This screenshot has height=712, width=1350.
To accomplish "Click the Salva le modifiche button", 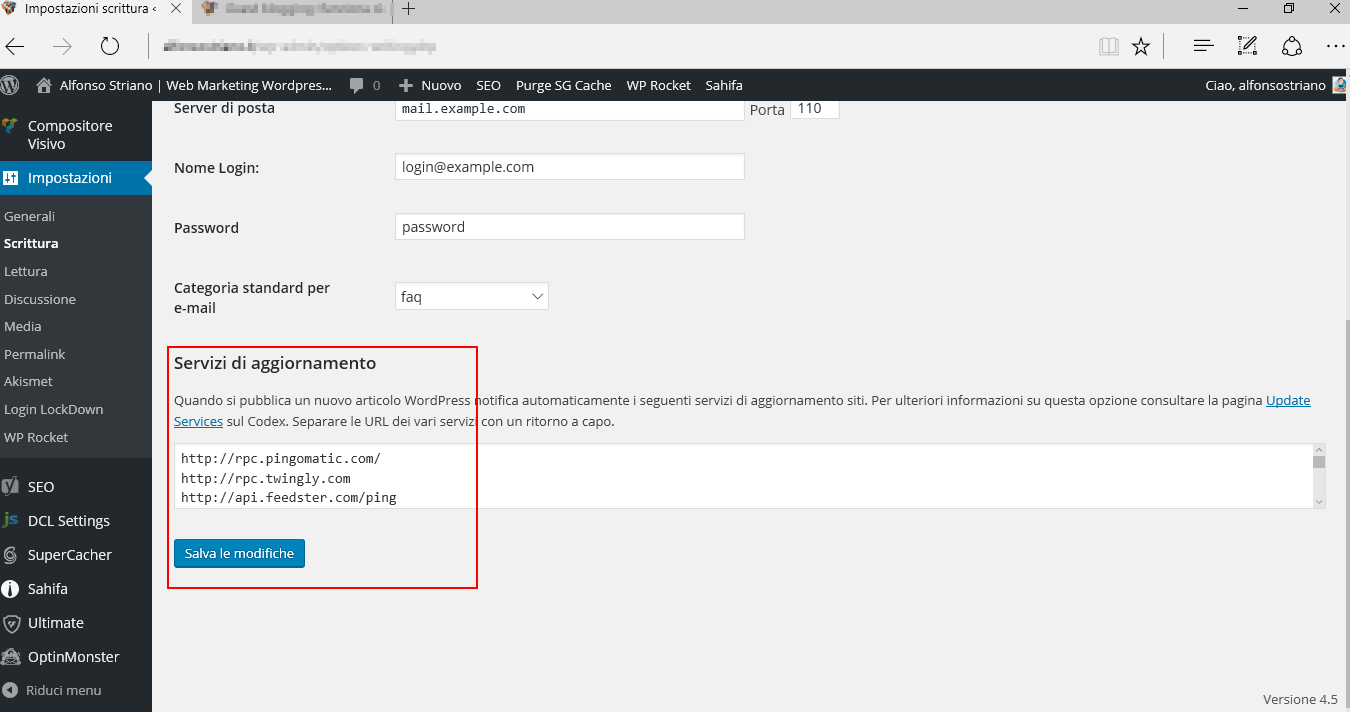I will click(239, 553).
